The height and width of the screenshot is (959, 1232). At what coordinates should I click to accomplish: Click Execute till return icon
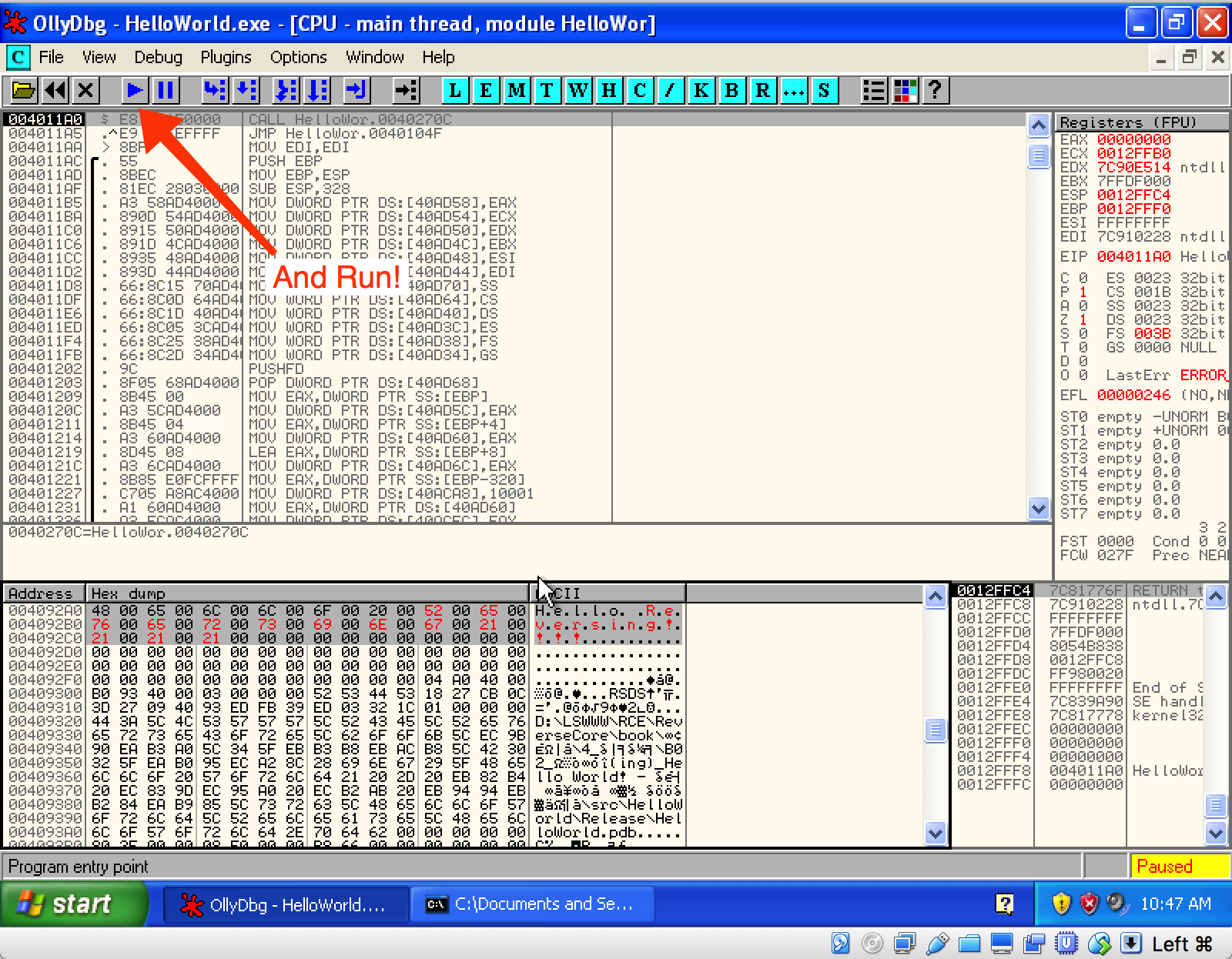point(357,91)
